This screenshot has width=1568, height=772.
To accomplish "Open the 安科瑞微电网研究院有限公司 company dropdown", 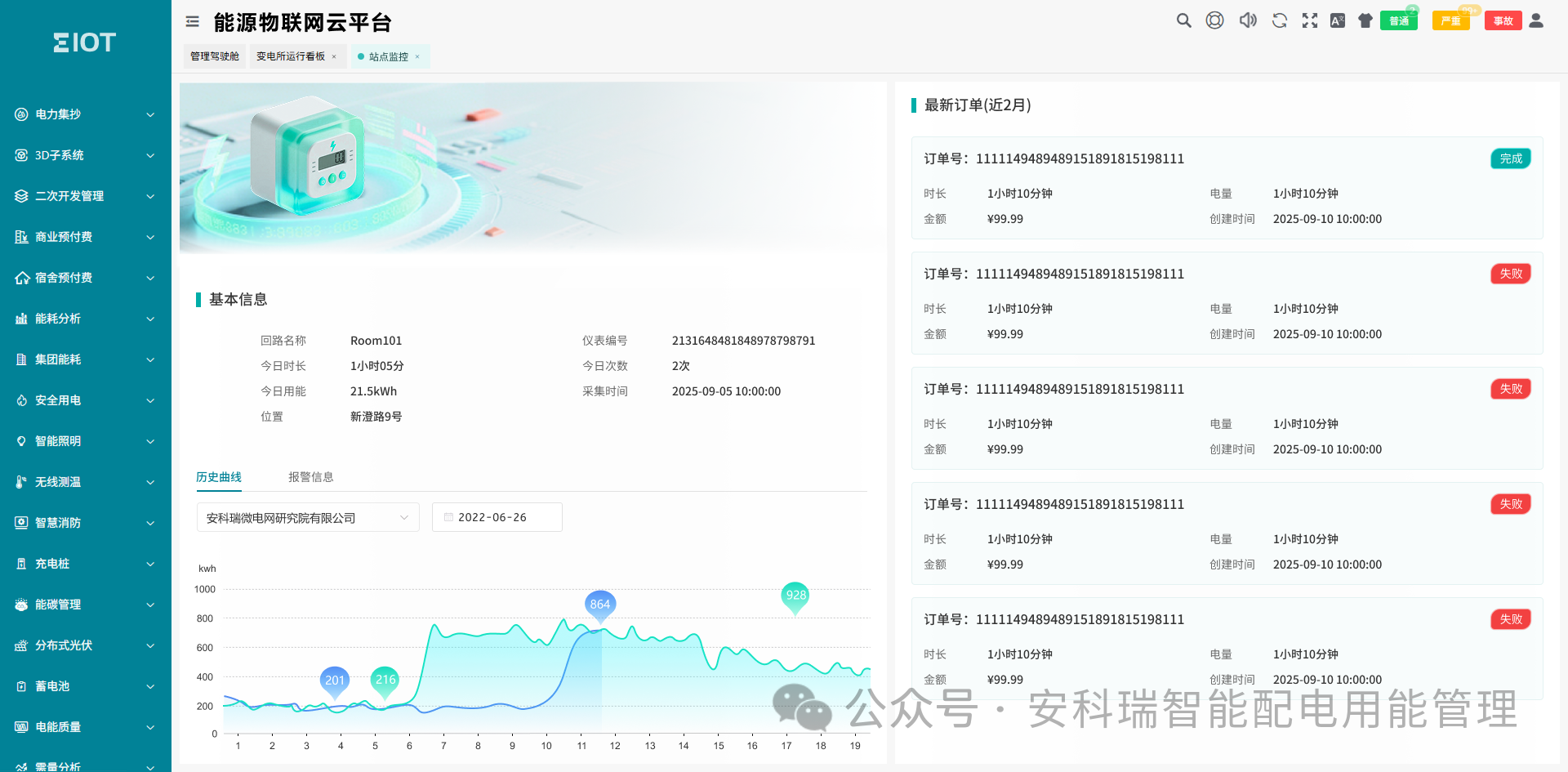I will tap(308, 517).
